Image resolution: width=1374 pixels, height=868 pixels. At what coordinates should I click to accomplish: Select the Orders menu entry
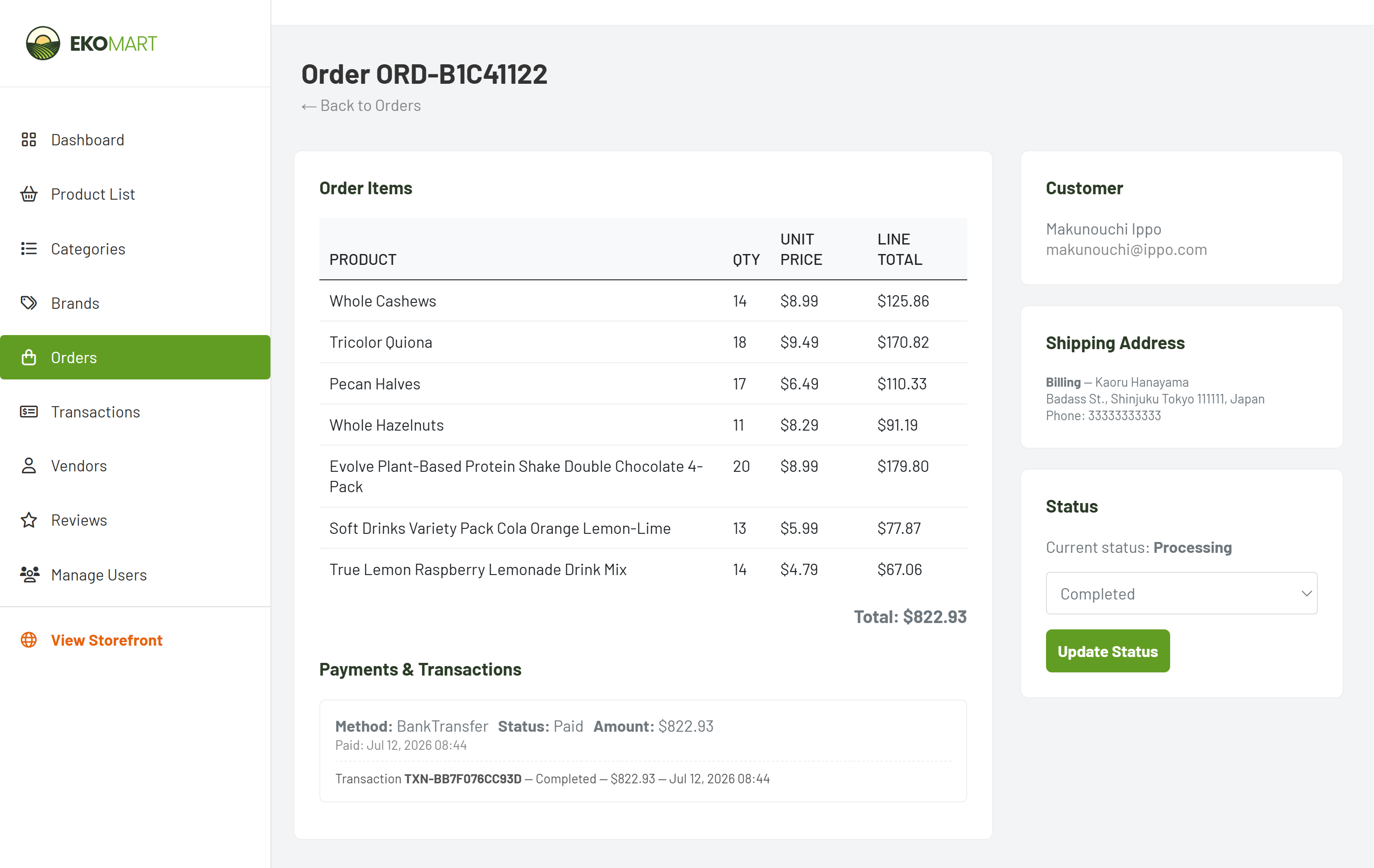pyautogui.click(x=135, y=358)
